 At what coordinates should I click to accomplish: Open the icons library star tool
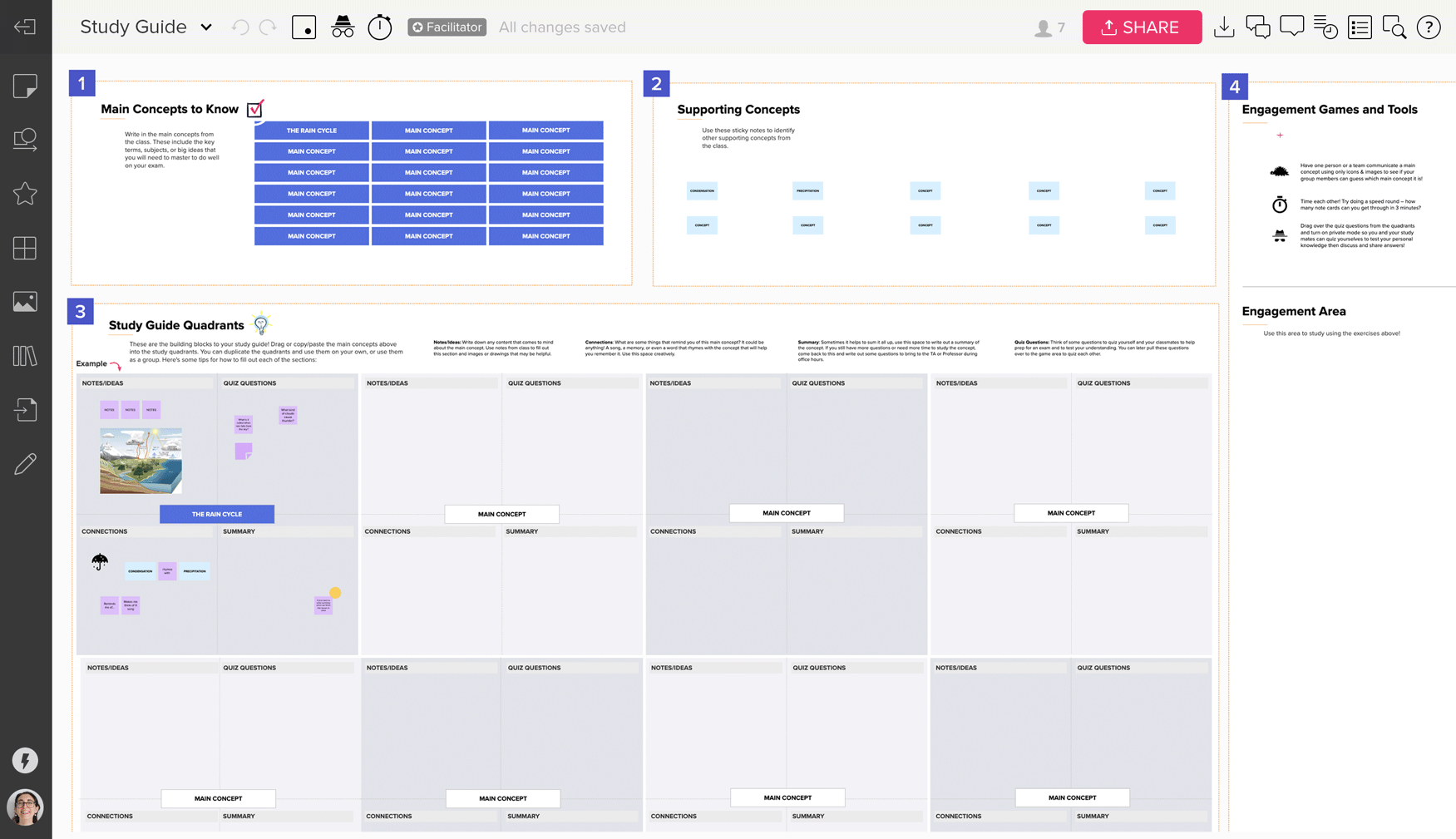click(x=25, y=194)
